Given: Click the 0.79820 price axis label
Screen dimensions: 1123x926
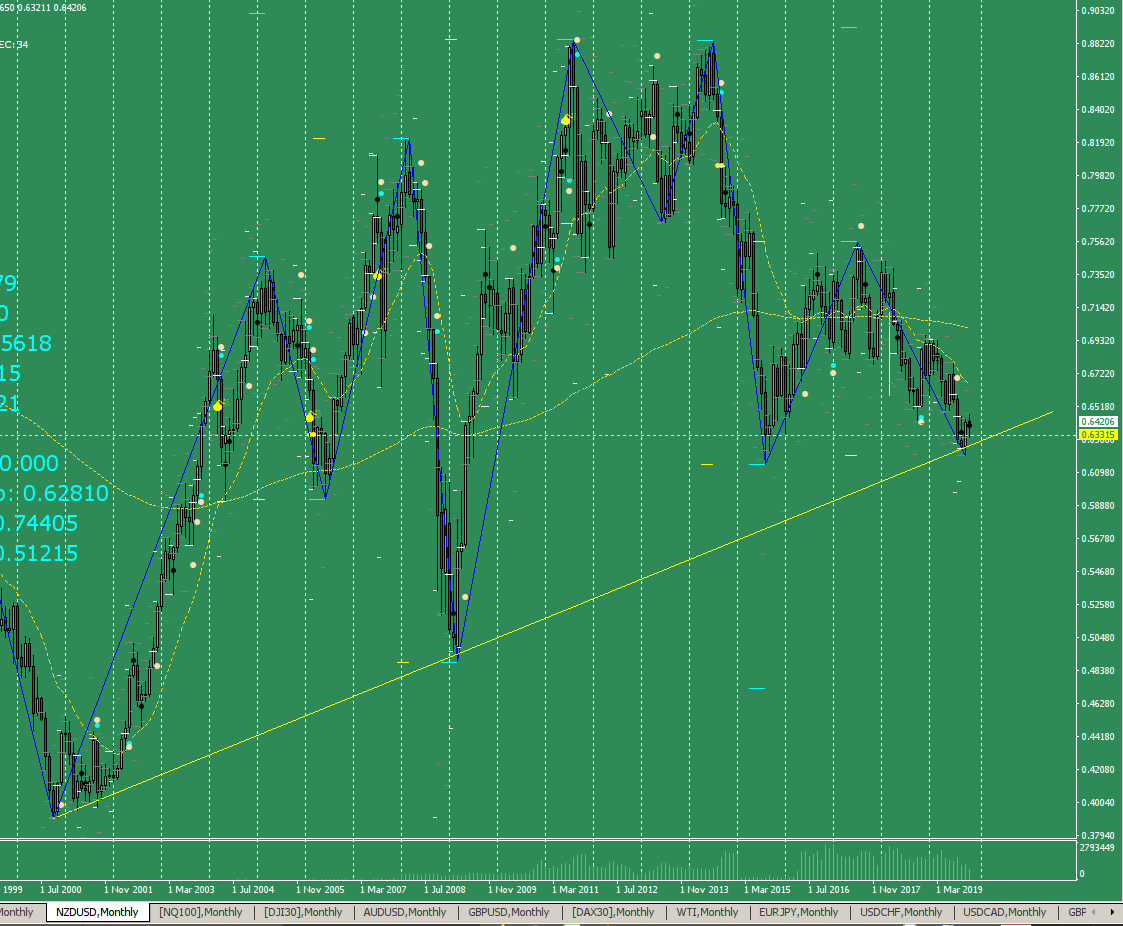Looking at the screenshot, I should 1098,175.
